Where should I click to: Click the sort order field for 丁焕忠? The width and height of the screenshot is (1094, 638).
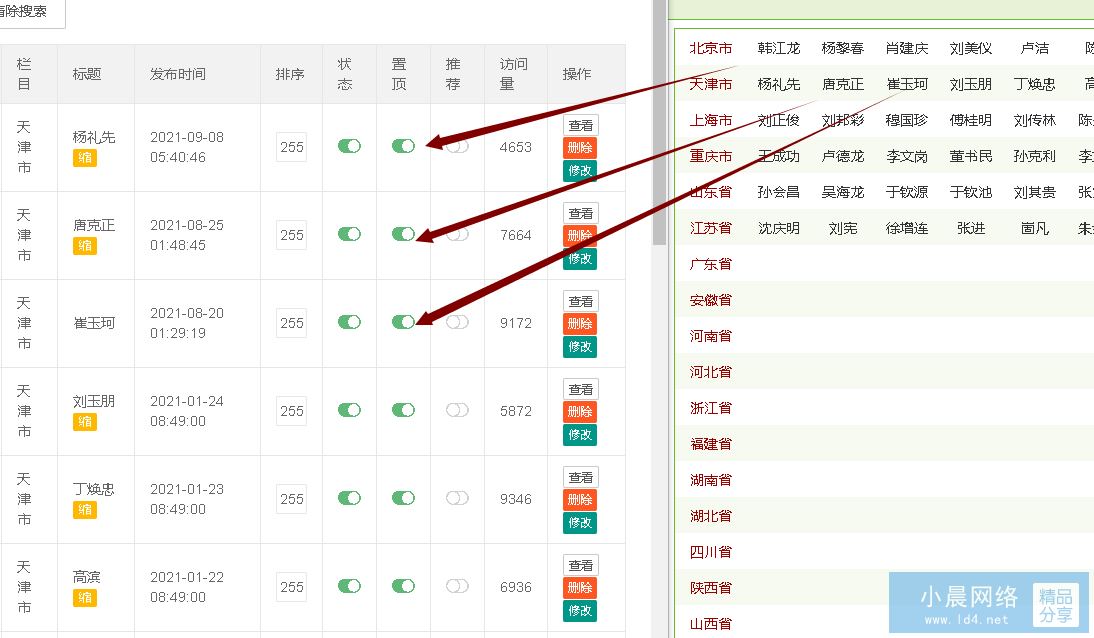292,499
